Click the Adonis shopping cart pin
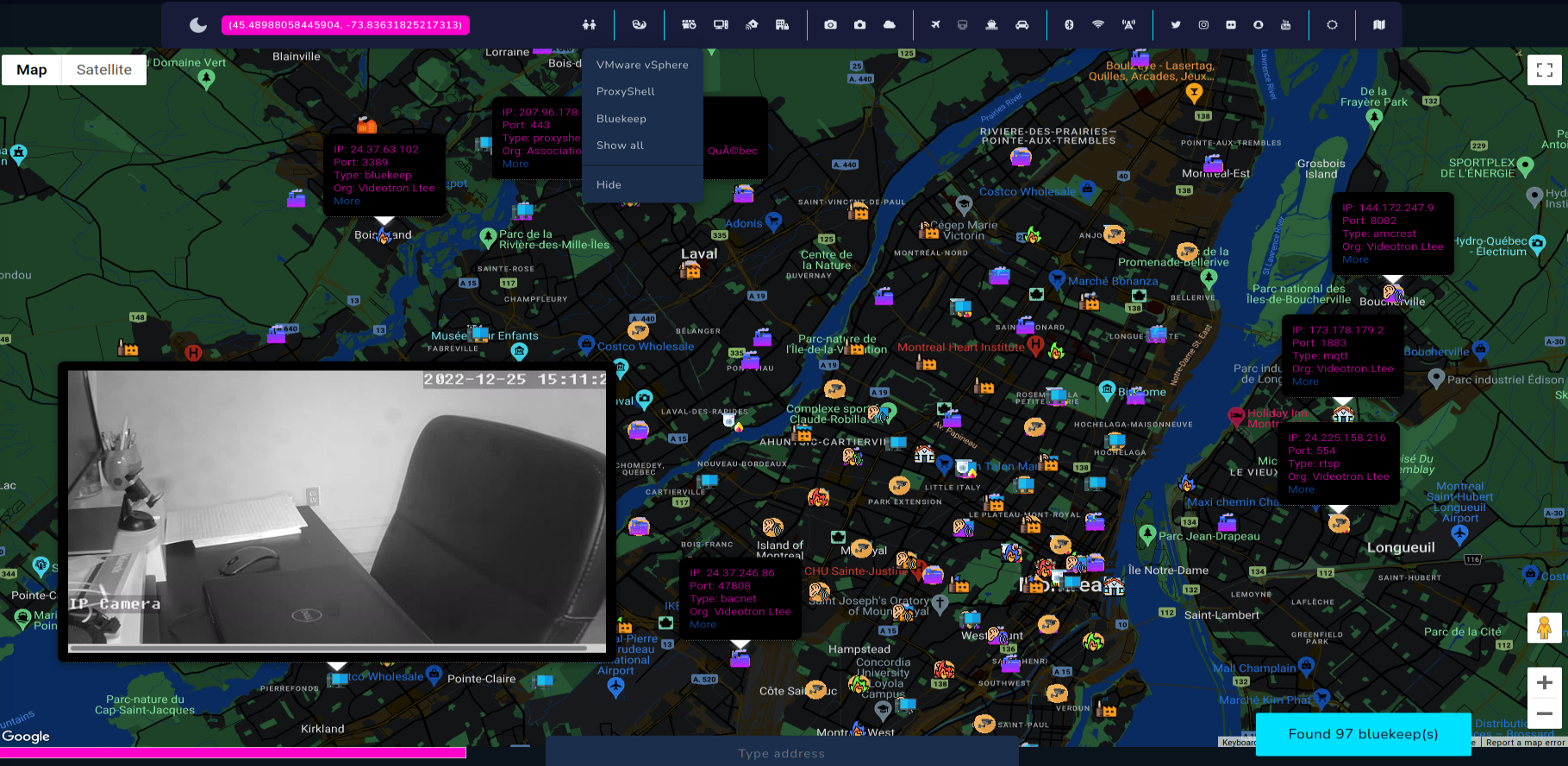Screen dimensions: 1568x766 (x=773, y=221)
